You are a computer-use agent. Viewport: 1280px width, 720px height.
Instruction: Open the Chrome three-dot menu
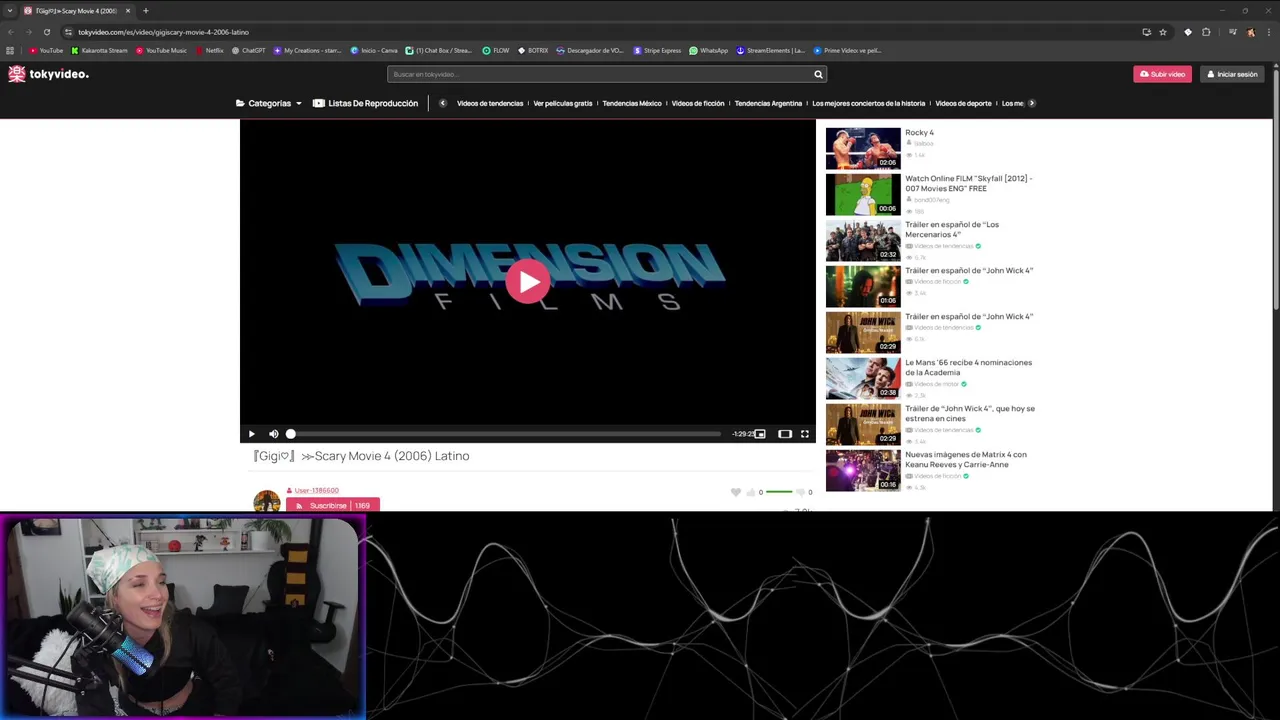[1268, 32]
